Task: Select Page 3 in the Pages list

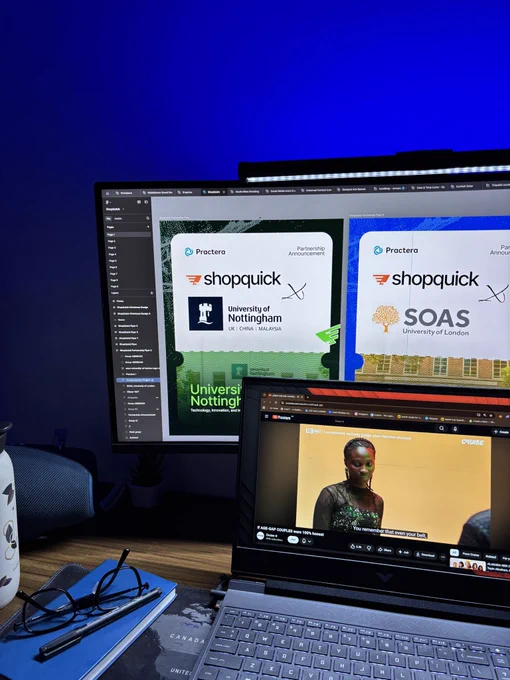Action: [112, 248]
